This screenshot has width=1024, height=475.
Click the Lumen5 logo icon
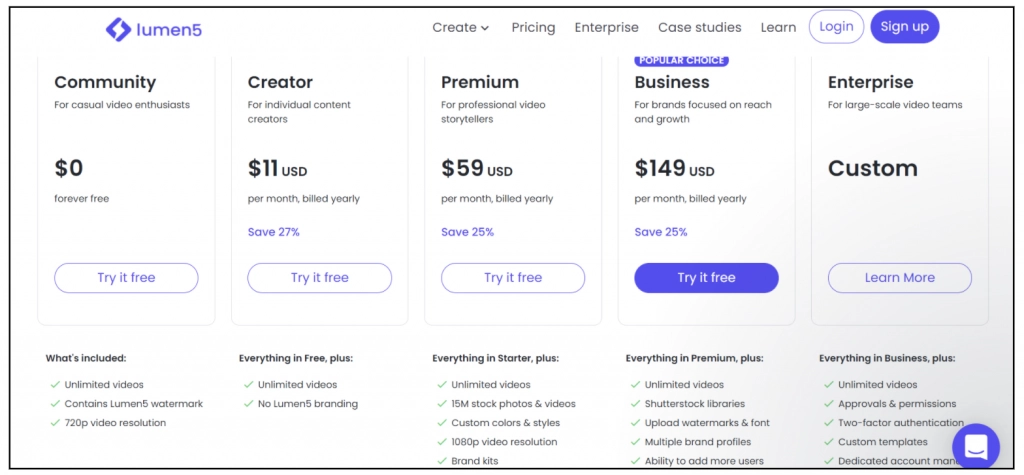point(118,29)
